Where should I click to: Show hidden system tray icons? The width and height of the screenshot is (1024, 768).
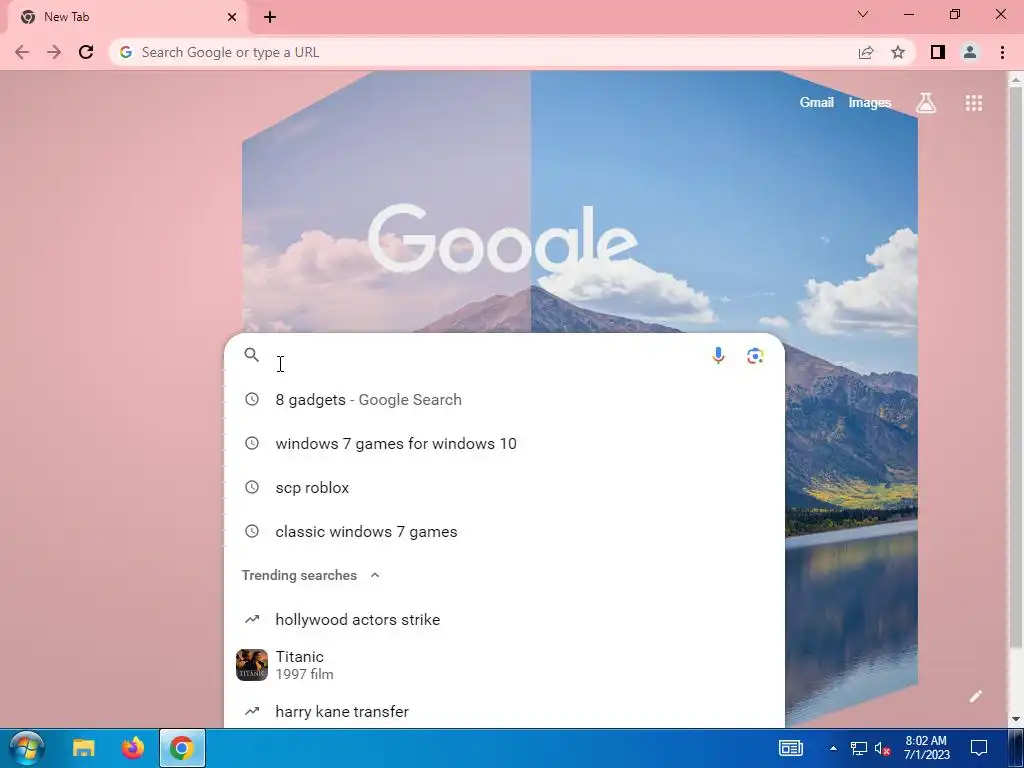[x=833, y=748]
